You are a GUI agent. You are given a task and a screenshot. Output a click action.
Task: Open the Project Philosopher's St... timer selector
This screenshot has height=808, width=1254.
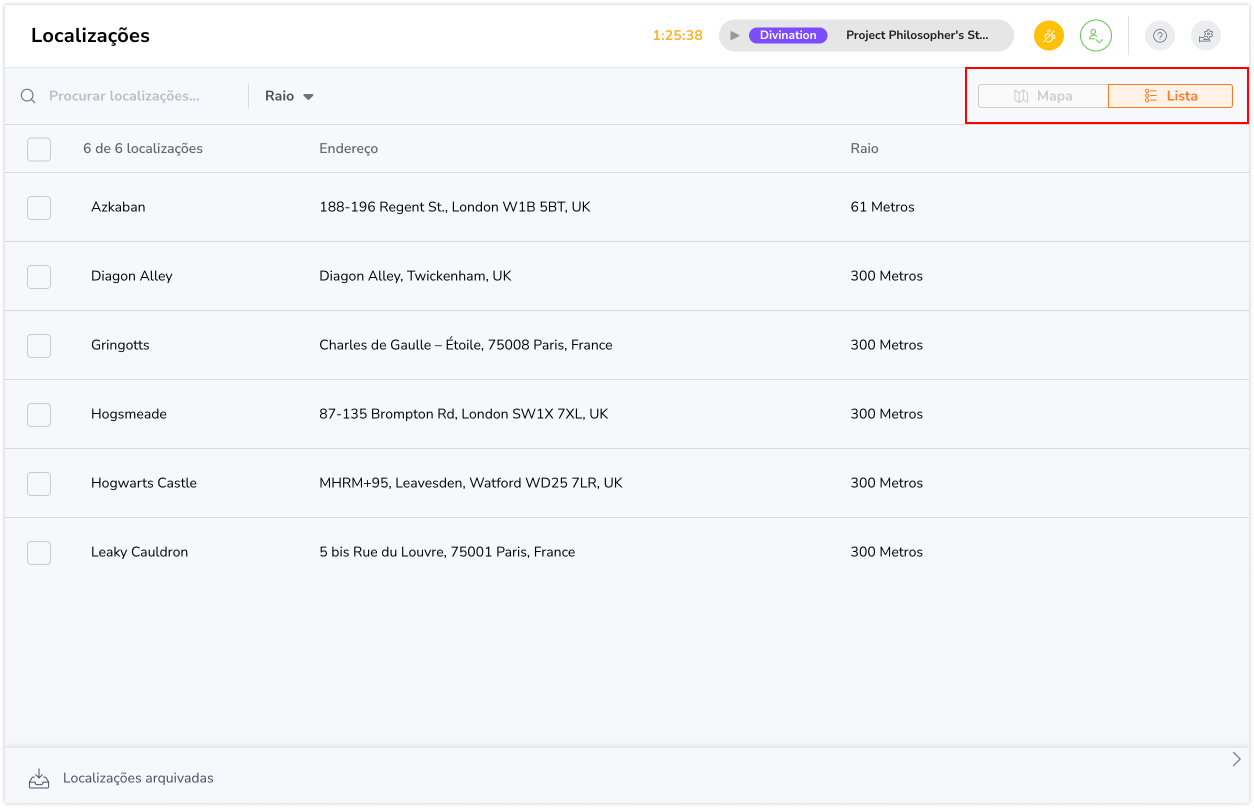(917, 35)
